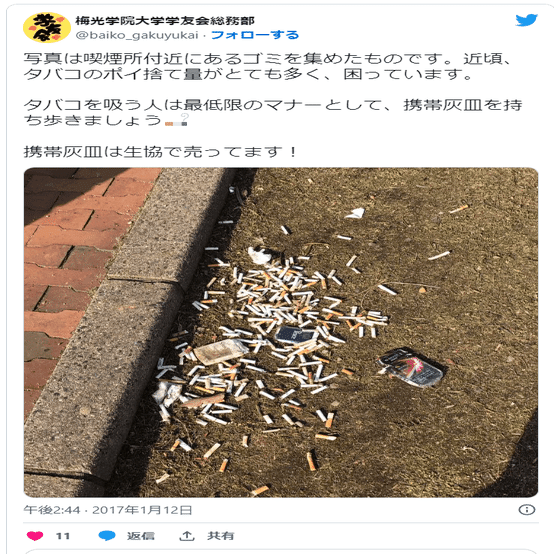This screenshot has width=554, height=554.
Task: Open the tweet info circle icon
Action: click(527, 509)
